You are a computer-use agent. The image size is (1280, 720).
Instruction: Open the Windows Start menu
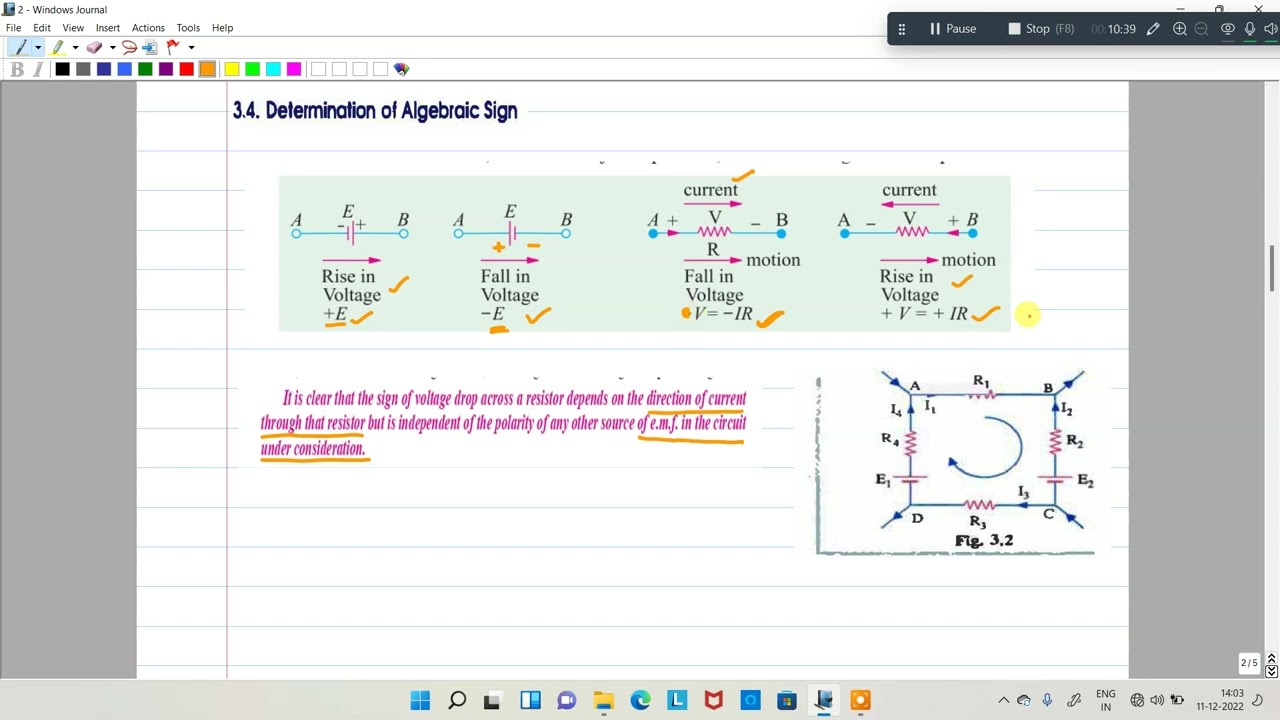(420, 700)
